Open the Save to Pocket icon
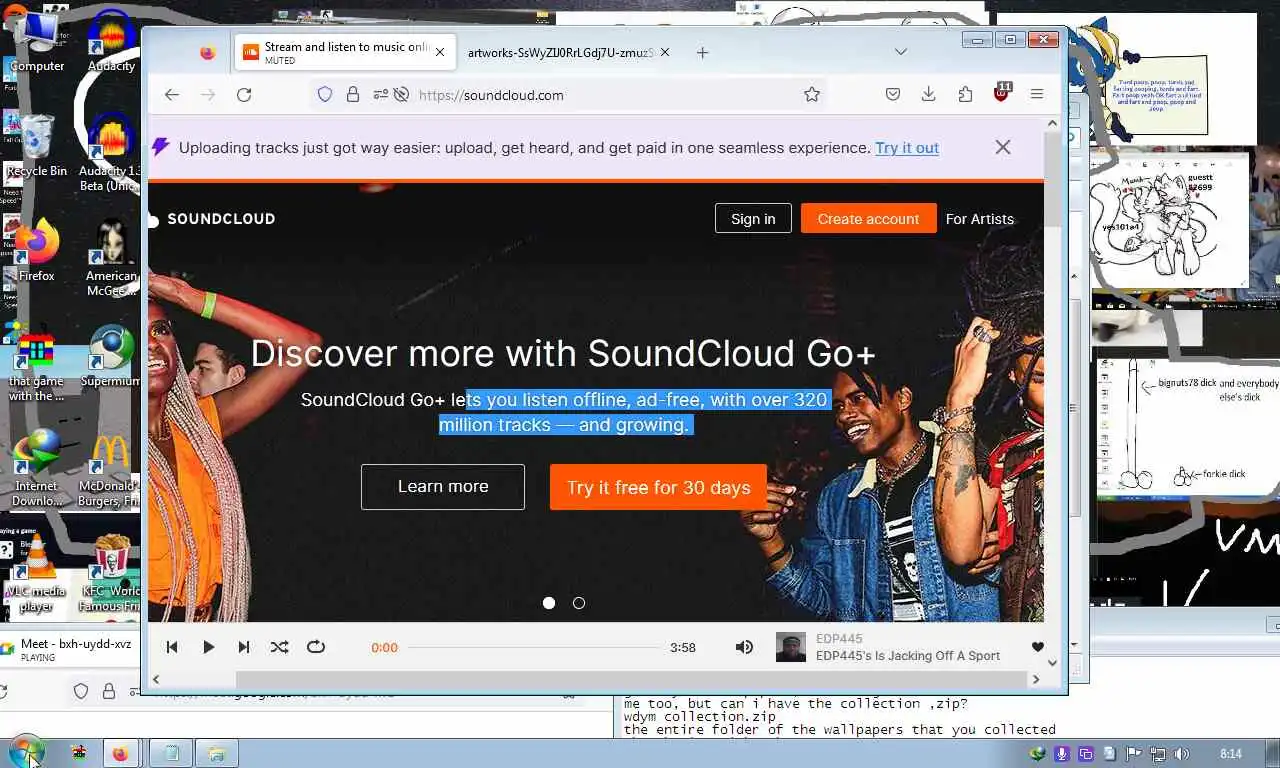This screenshot has height=768, width=1280. [893, 94]
